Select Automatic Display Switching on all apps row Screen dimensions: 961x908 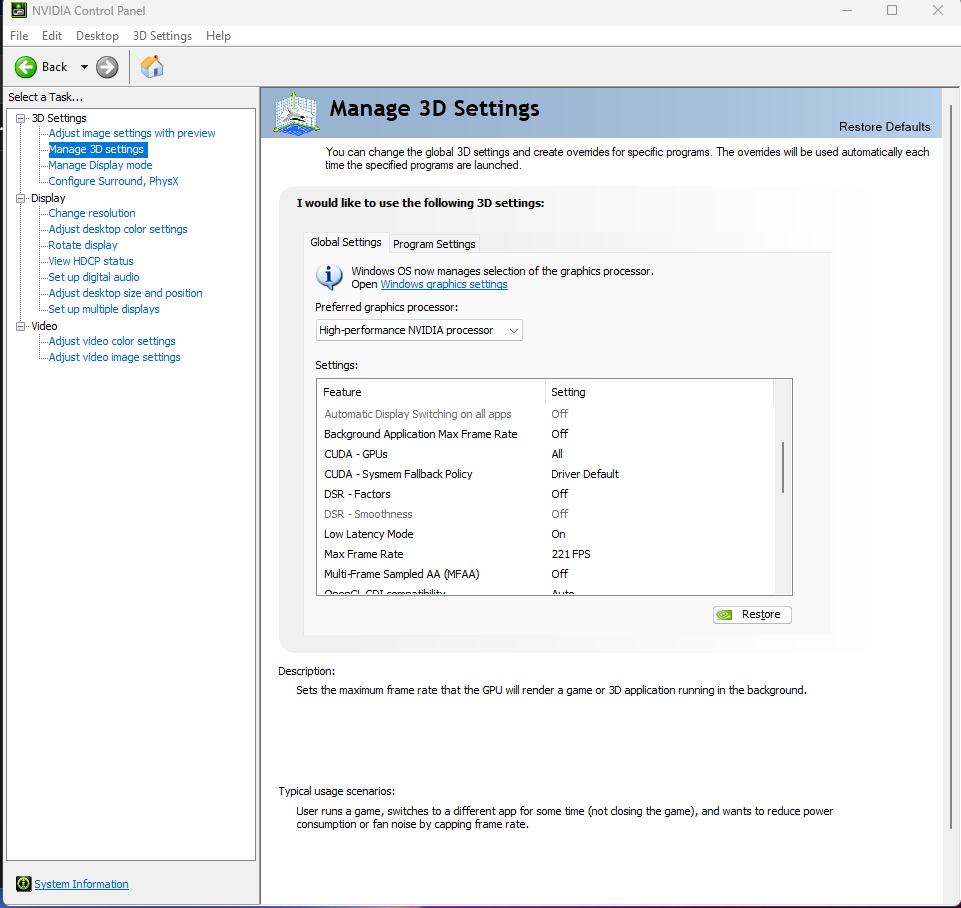pyautogui.click(x=545, y=414)
